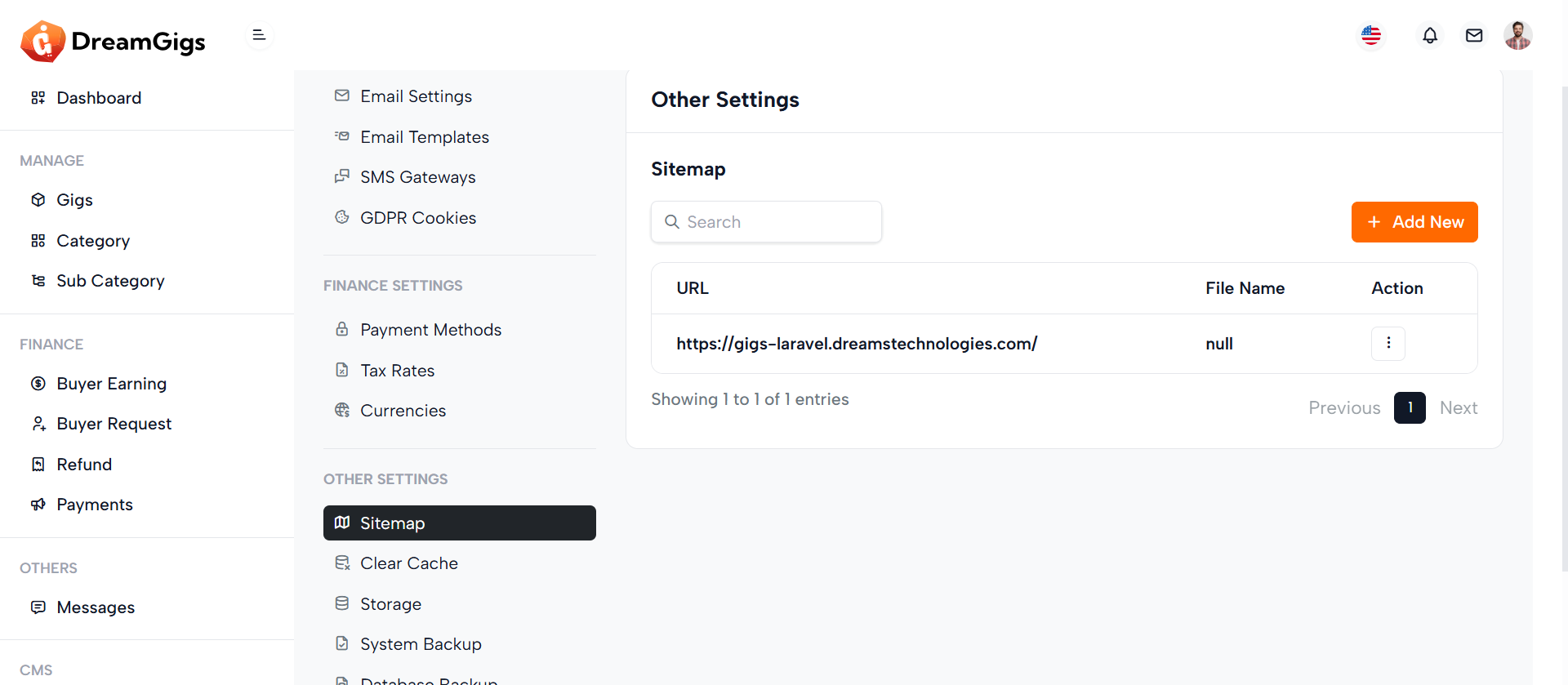This screenshot has width=1568, height=685.
Task: Click the user profile avatar
Action: point(1517,35)
